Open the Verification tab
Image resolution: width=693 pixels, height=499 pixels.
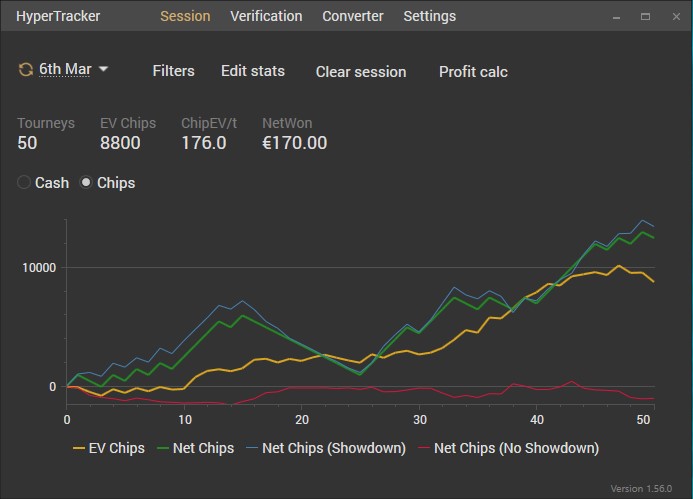click(266, 16)
